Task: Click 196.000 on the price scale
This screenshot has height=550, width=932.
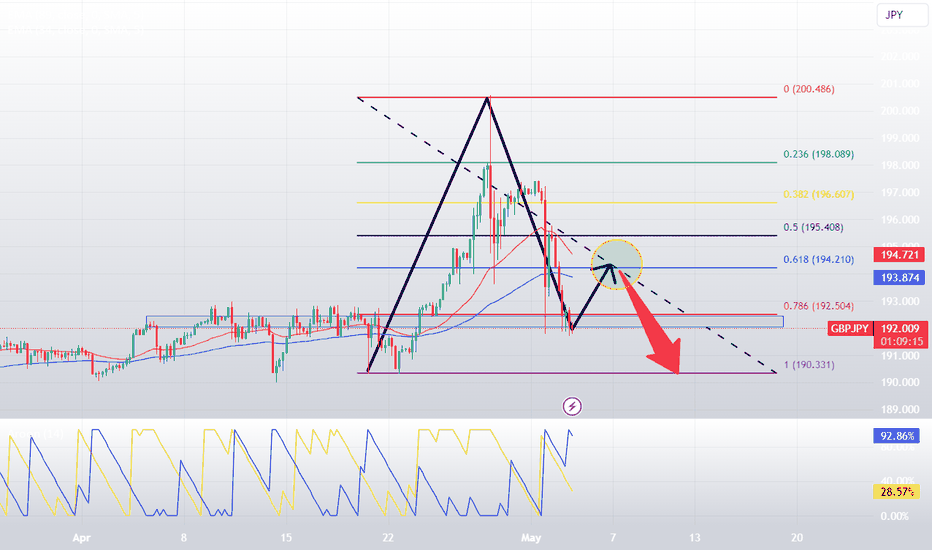Action: 900,219
